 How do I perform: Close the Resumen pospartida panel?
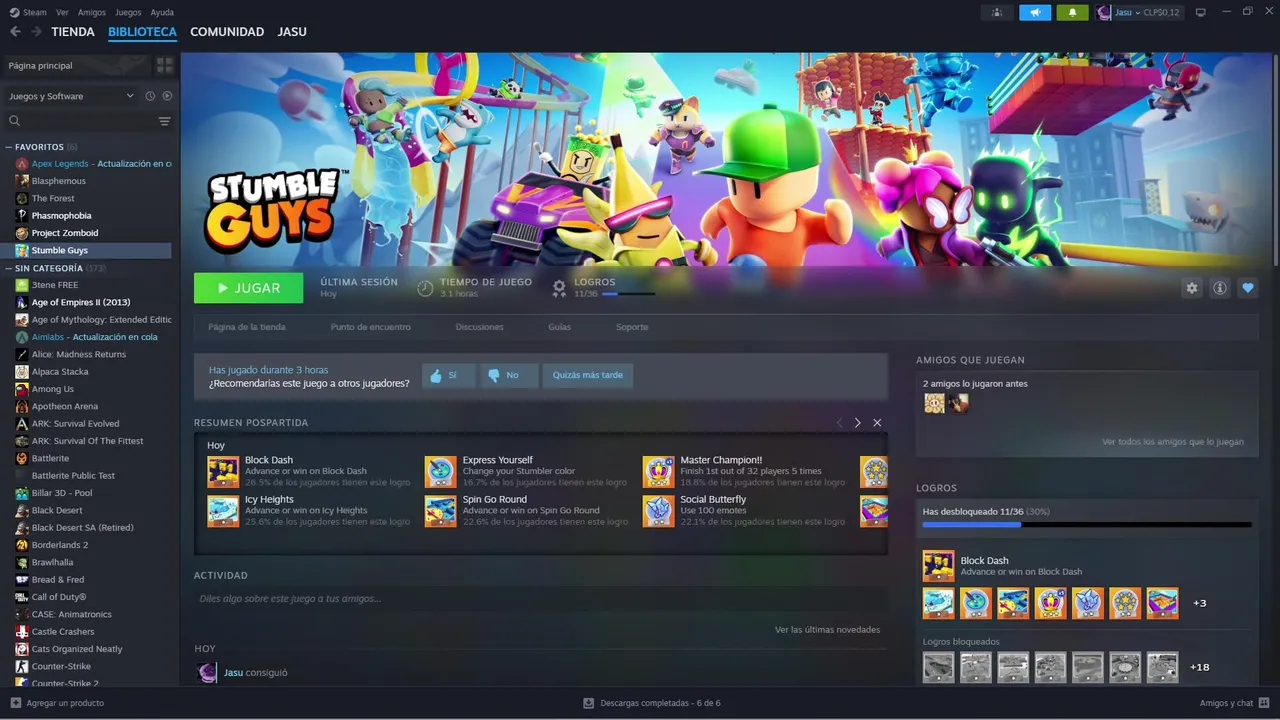point(877,423)
